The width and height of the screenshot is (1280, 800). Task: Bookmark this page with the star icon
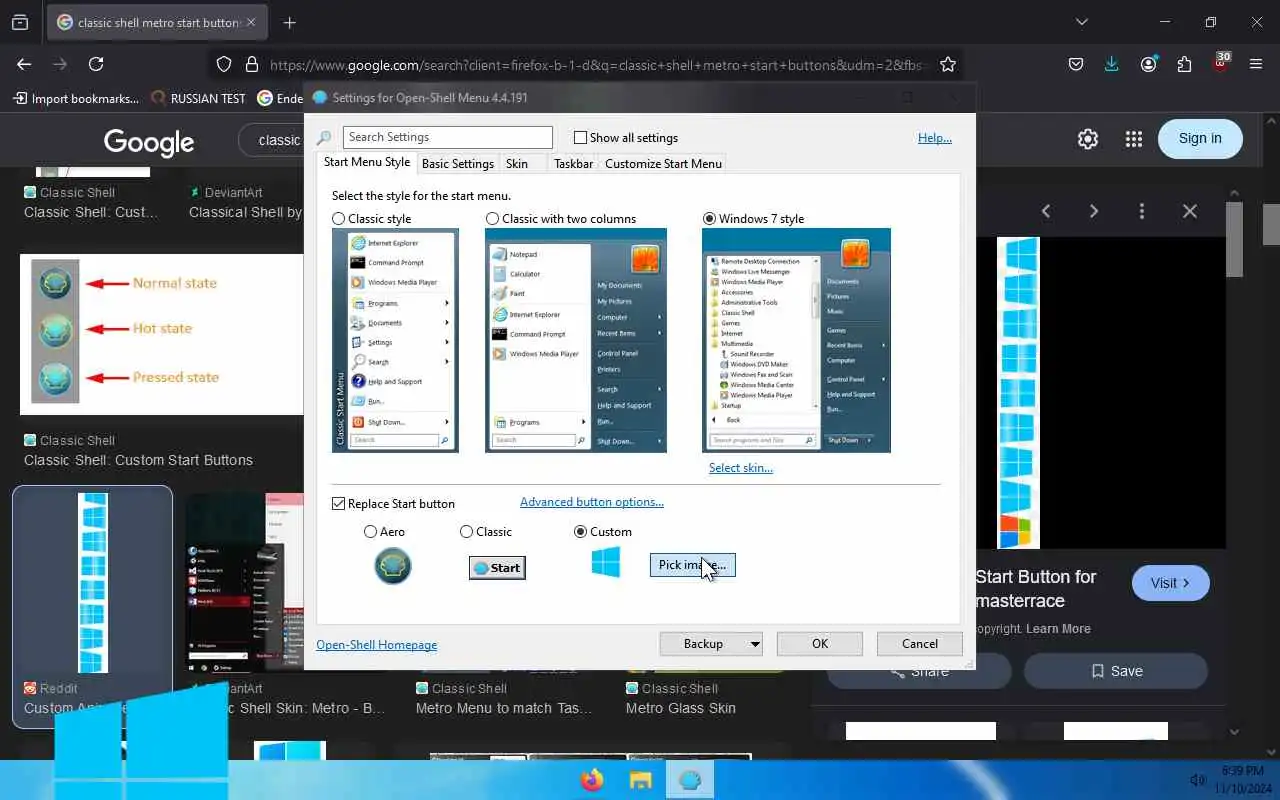coord(948,64)
